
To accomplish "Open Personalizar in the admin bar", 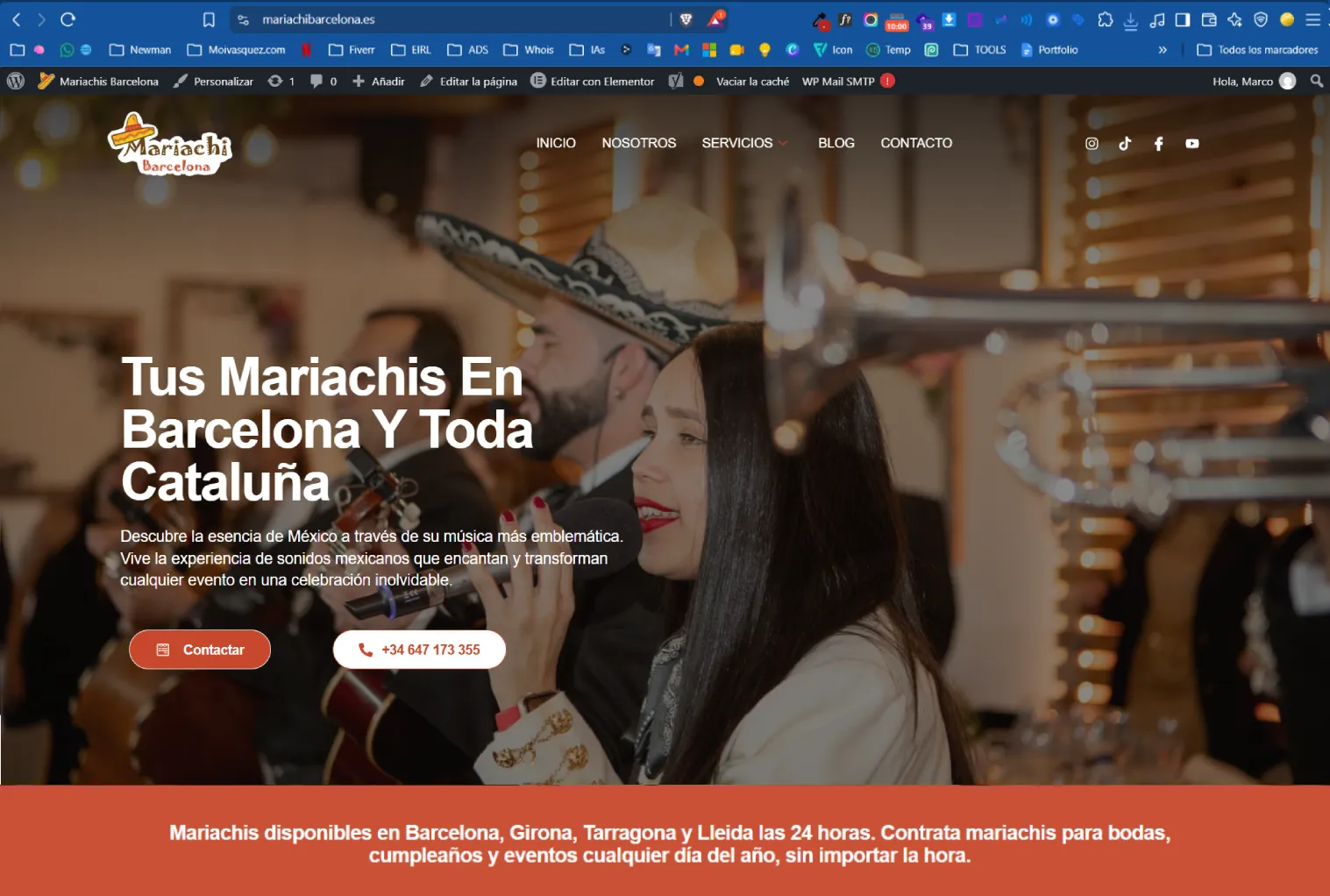I will 213,81.
